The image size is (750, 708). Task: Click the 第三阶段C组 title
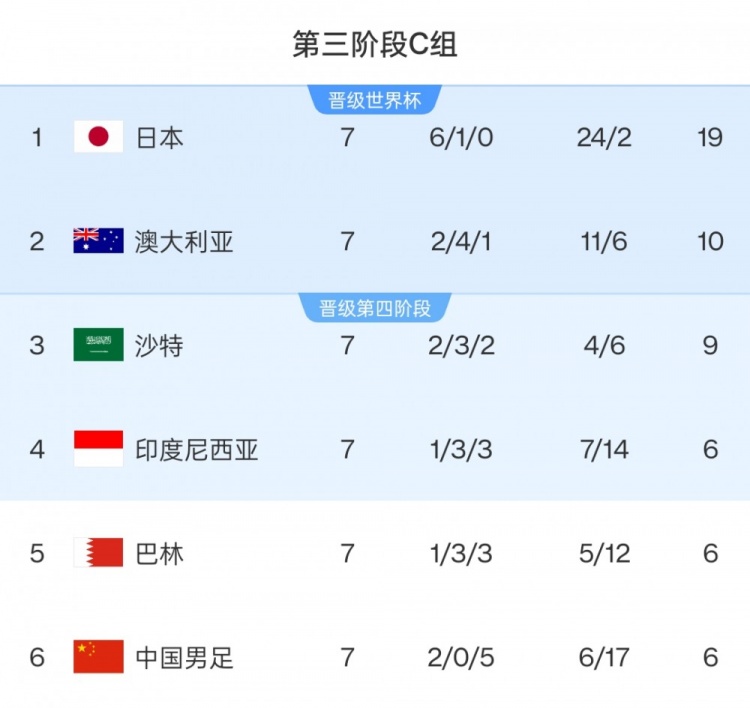(x=375, y=45)
